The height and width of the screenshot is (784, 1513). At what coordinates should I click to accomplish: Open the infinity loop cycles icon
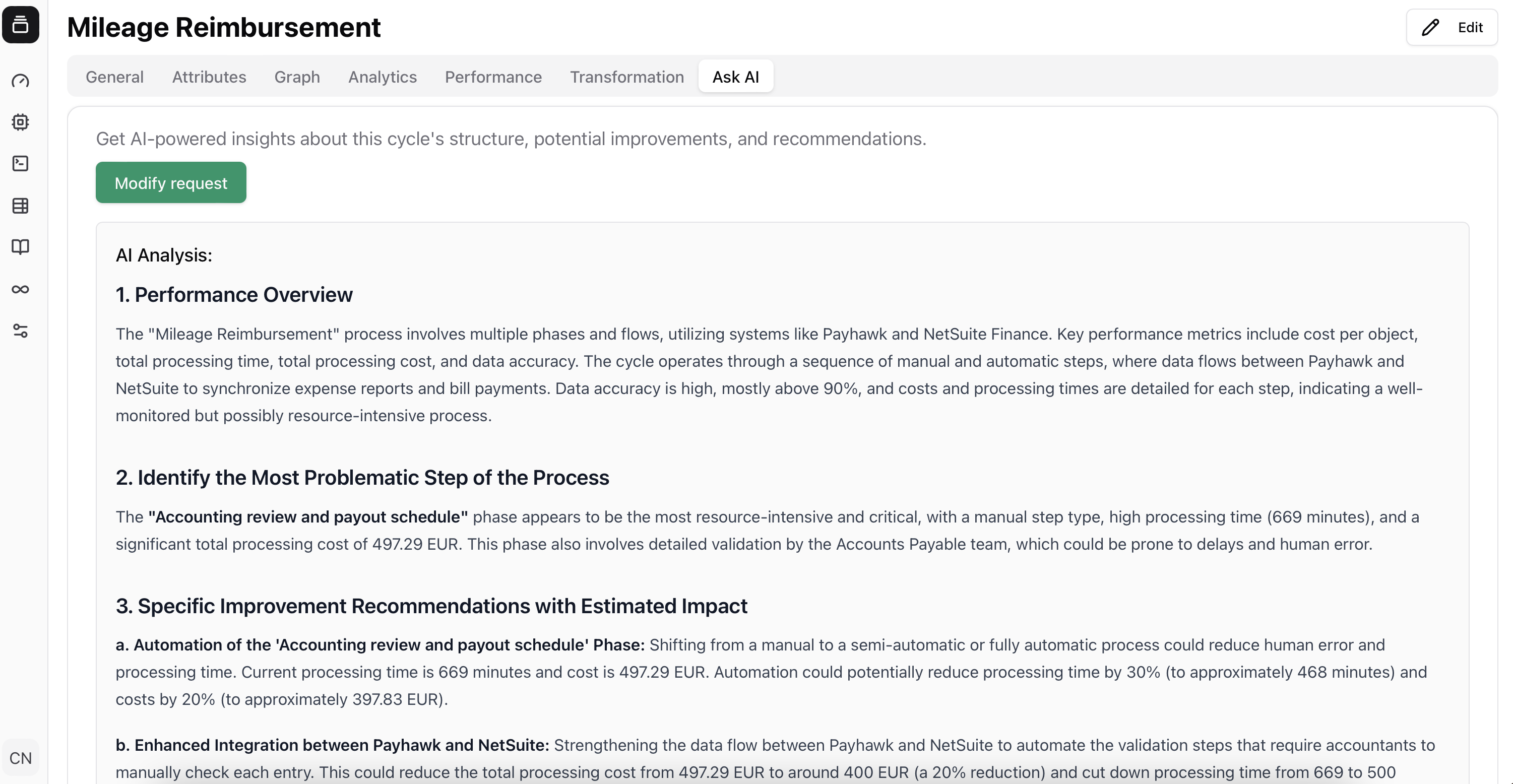point(21,290)
